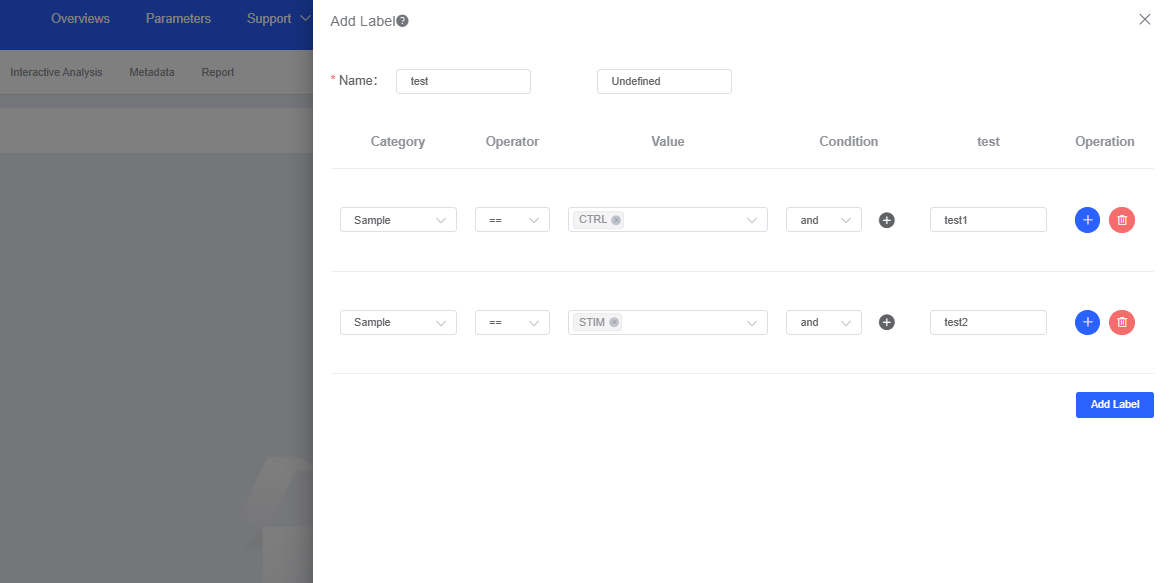This screenshot has height=583, width=1169.
Task: Click the Undefined input field
Action: point(664,81)
